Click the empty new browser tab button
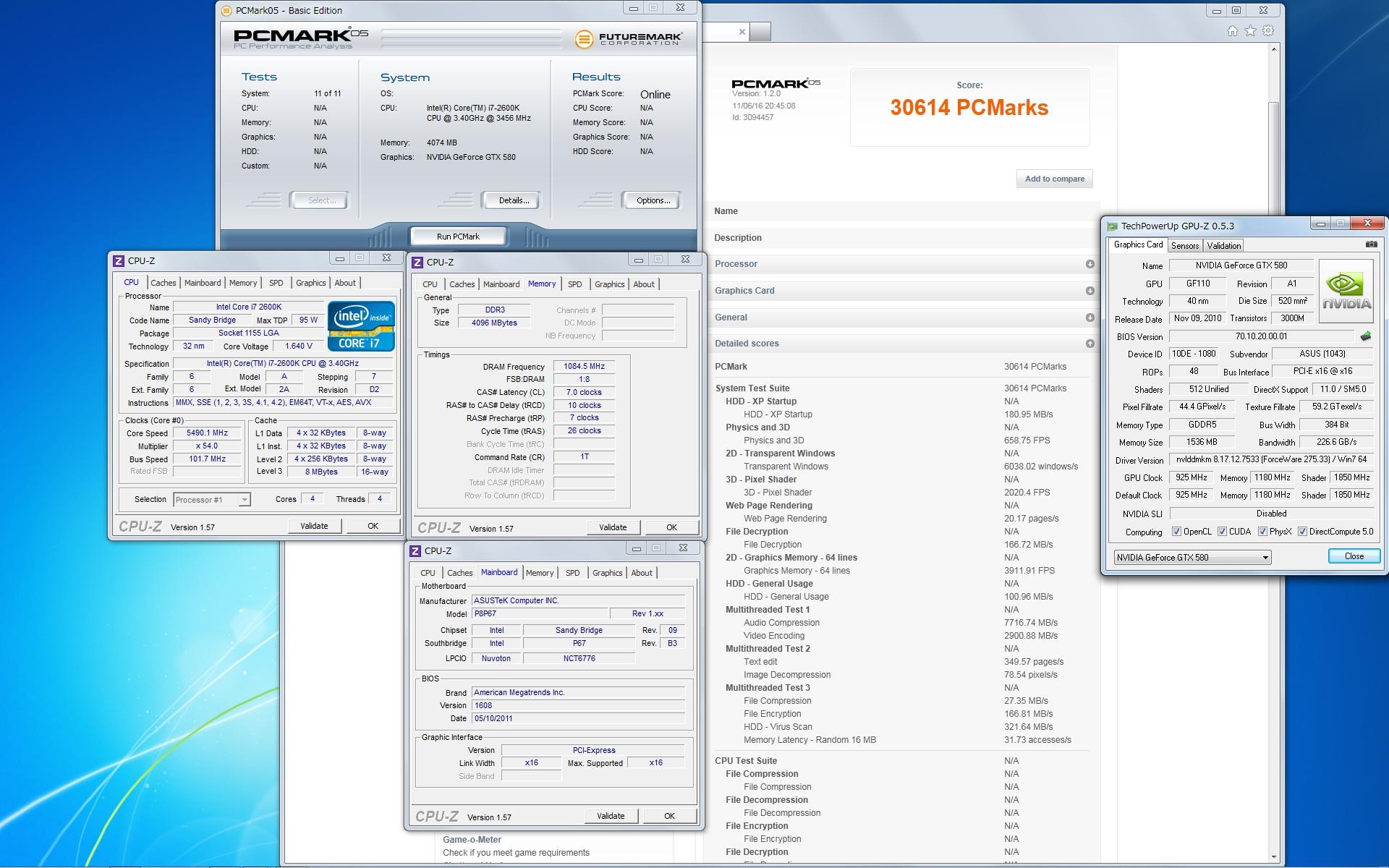Viewport: 1389px width, 868px height. pos(760,32)
